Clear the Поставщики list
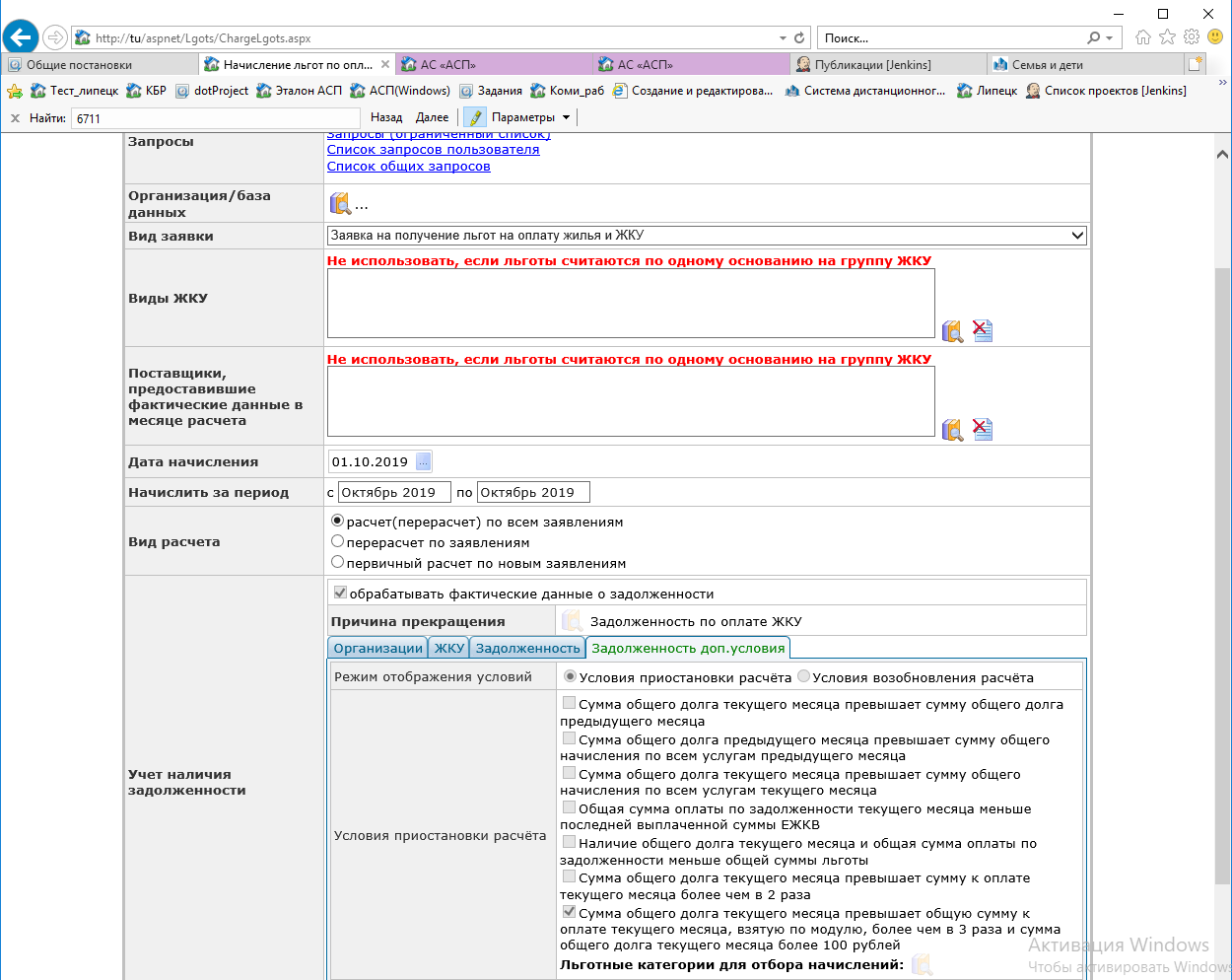The image size is (1232, 980). point(983,429)
